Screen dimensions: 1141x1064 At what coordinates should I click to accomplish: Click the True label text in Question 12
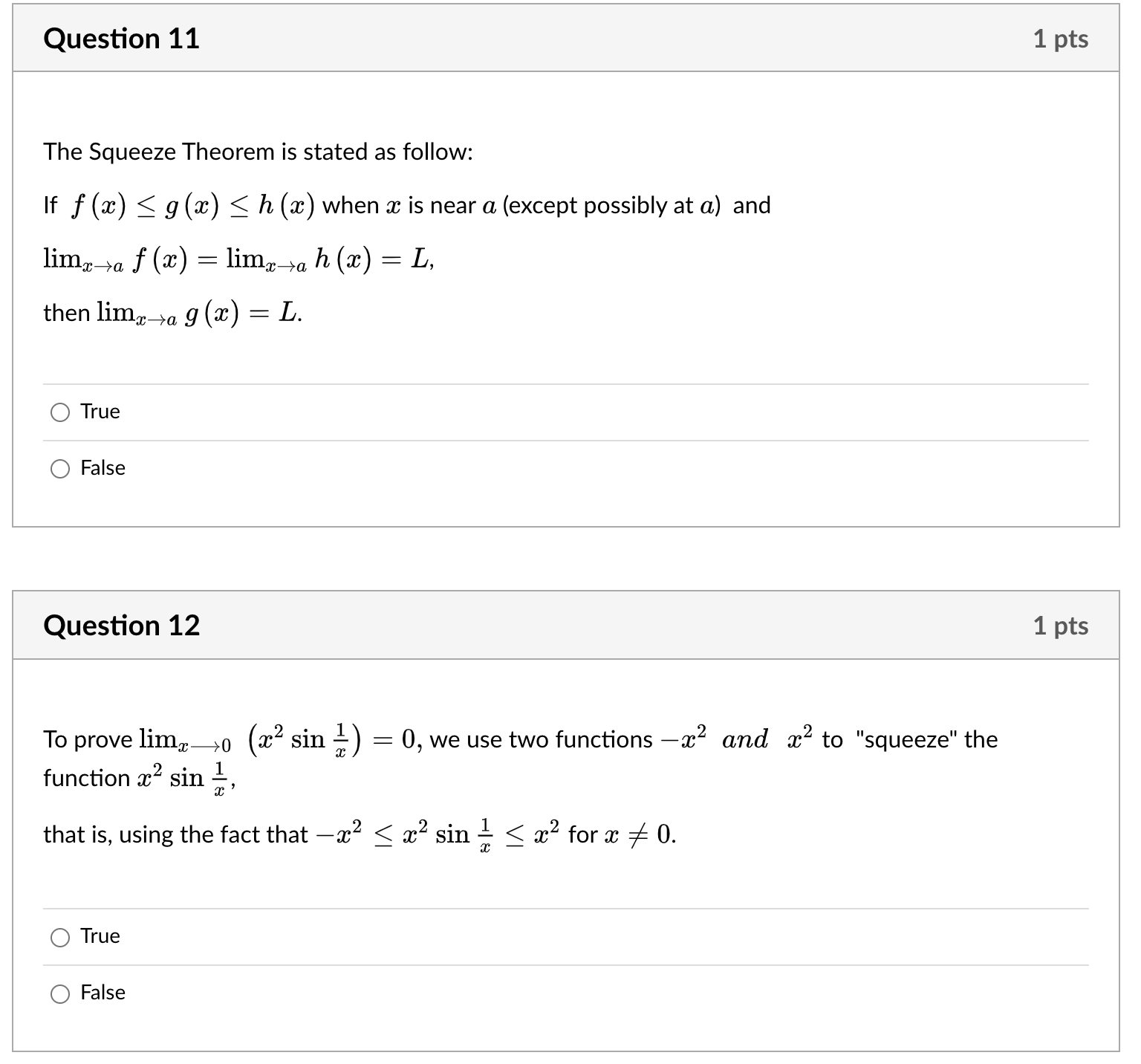[x=100, y=936]
